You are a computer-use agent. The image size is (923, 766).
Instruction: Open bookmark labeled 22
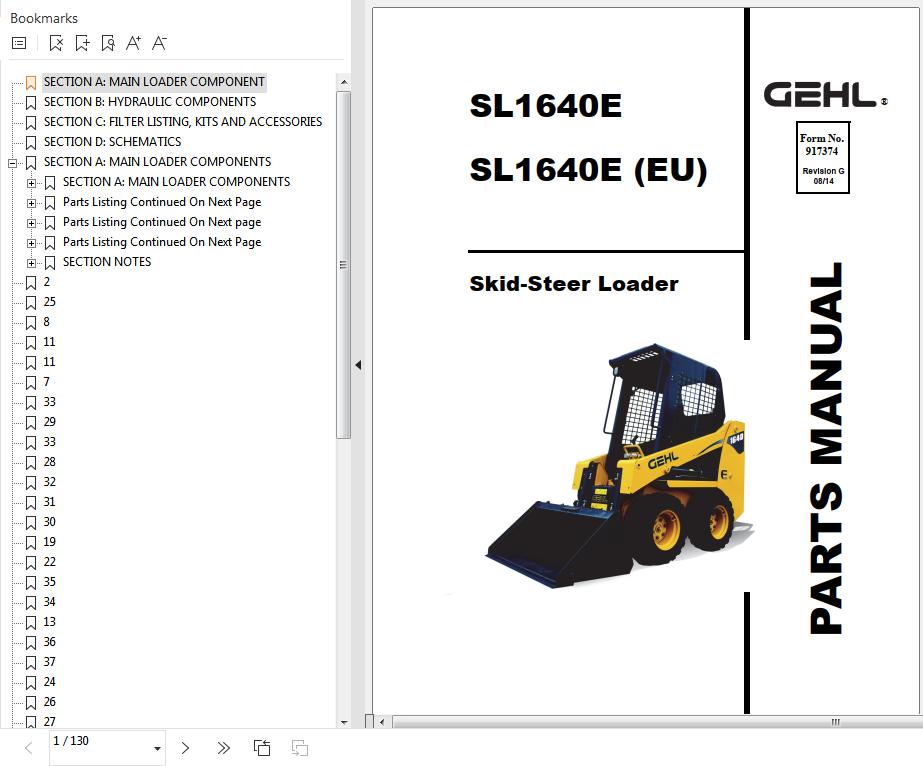pyautogui.click(x=49, y=562)
